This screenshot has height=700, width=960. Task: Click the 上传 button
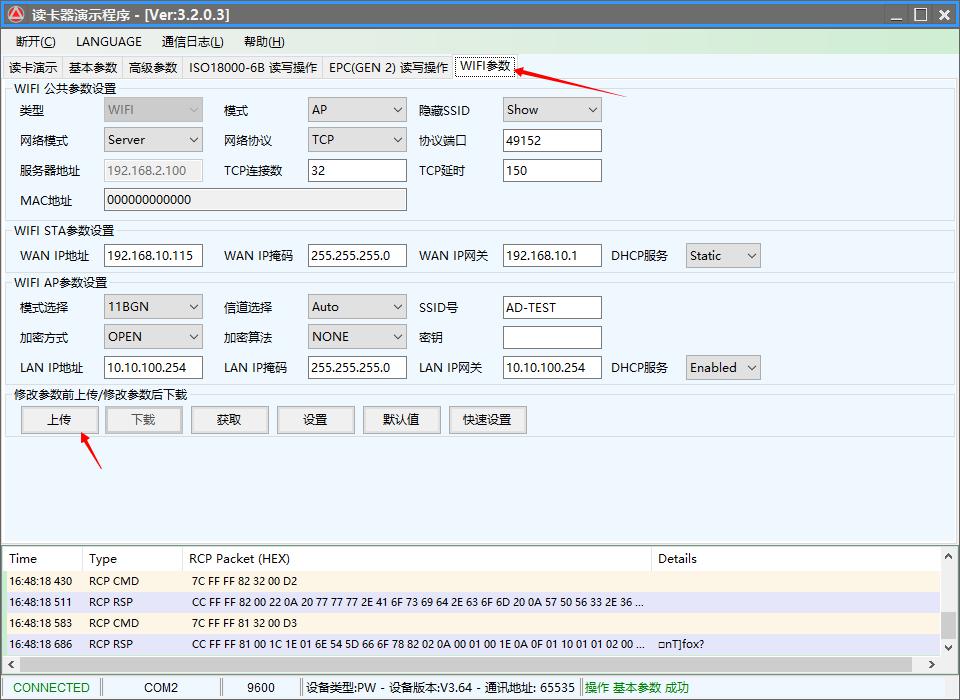(59, 420)
